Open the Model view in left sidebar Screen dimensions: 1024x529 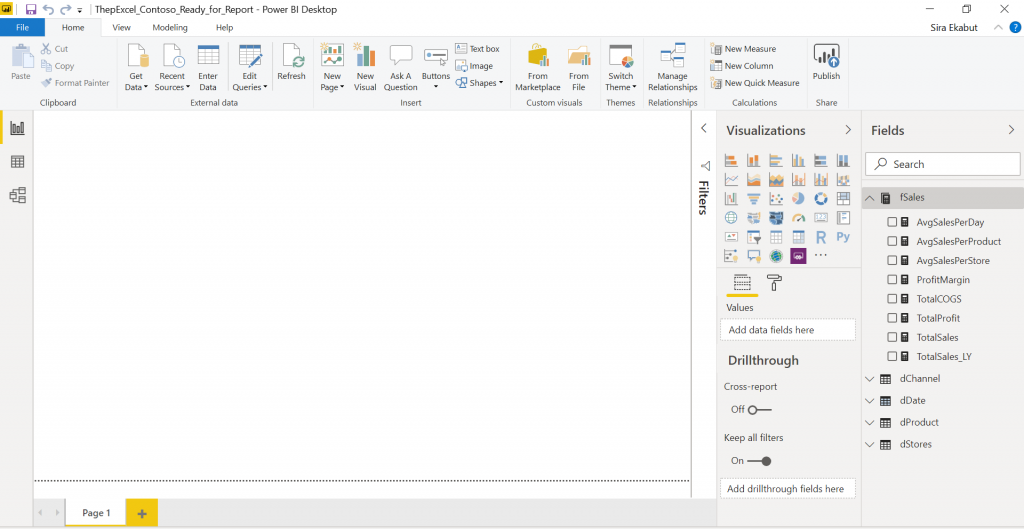(x=18, y=195)
